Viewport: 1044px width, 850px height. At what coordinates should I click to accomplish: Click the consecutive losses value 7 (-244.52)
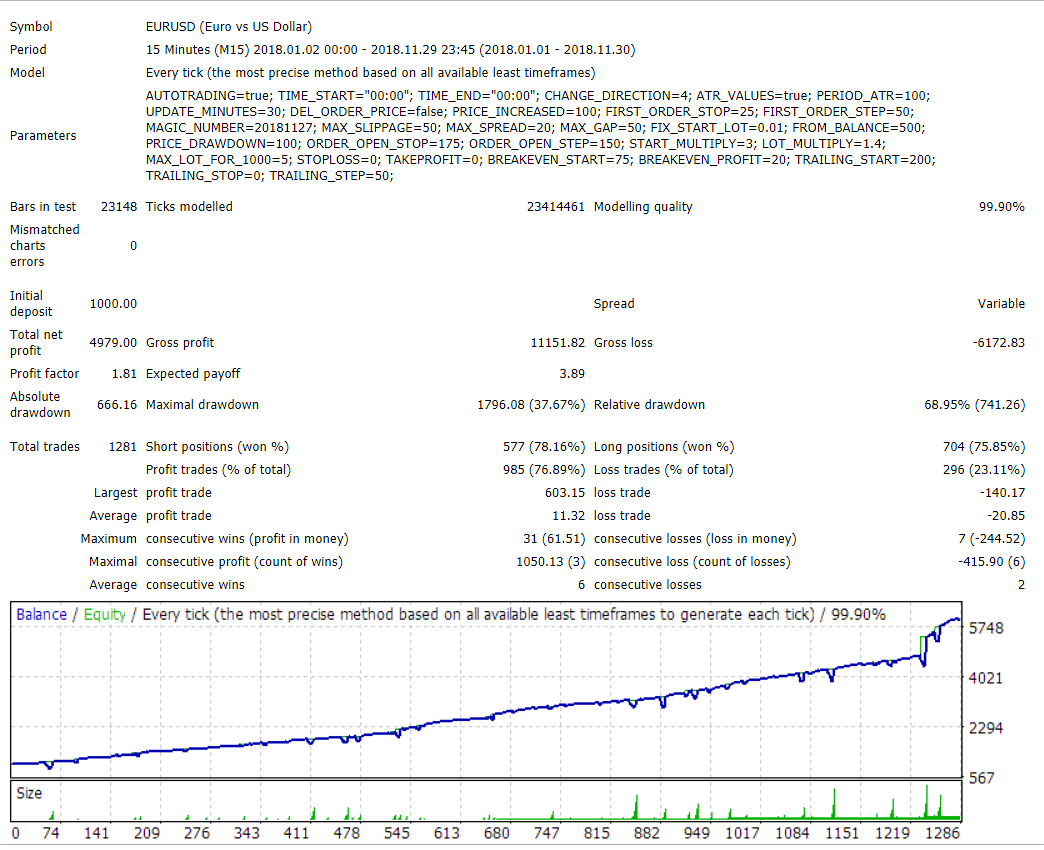(991, 538)
